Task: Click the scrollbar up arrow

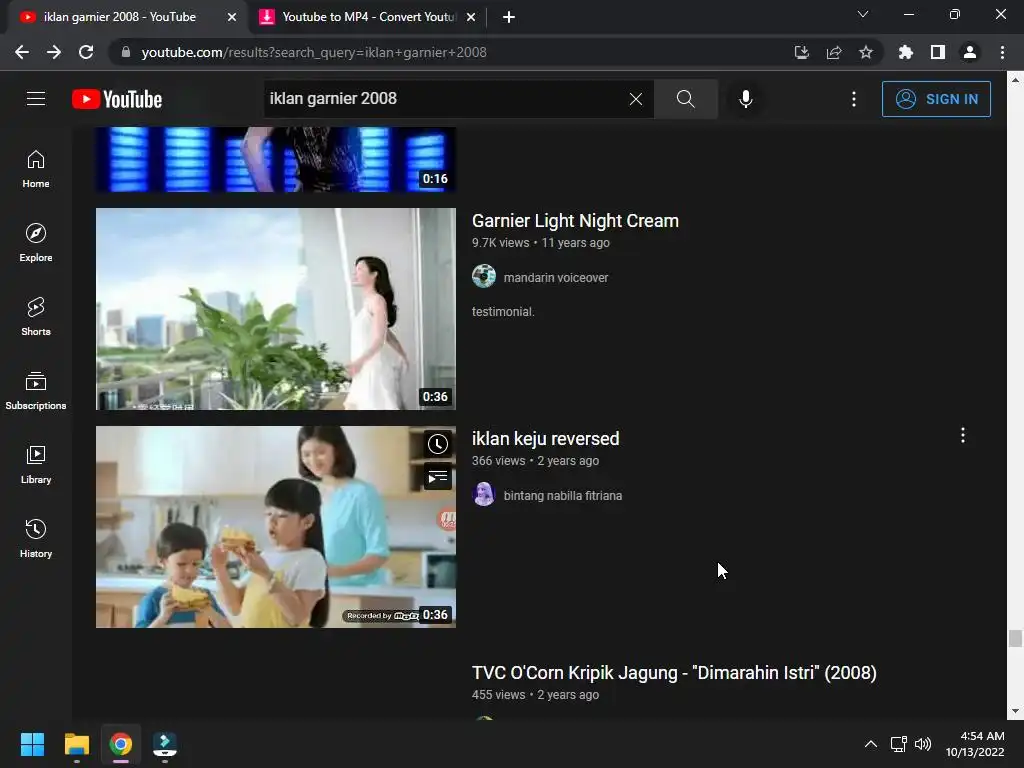Action: (1015, 80)
